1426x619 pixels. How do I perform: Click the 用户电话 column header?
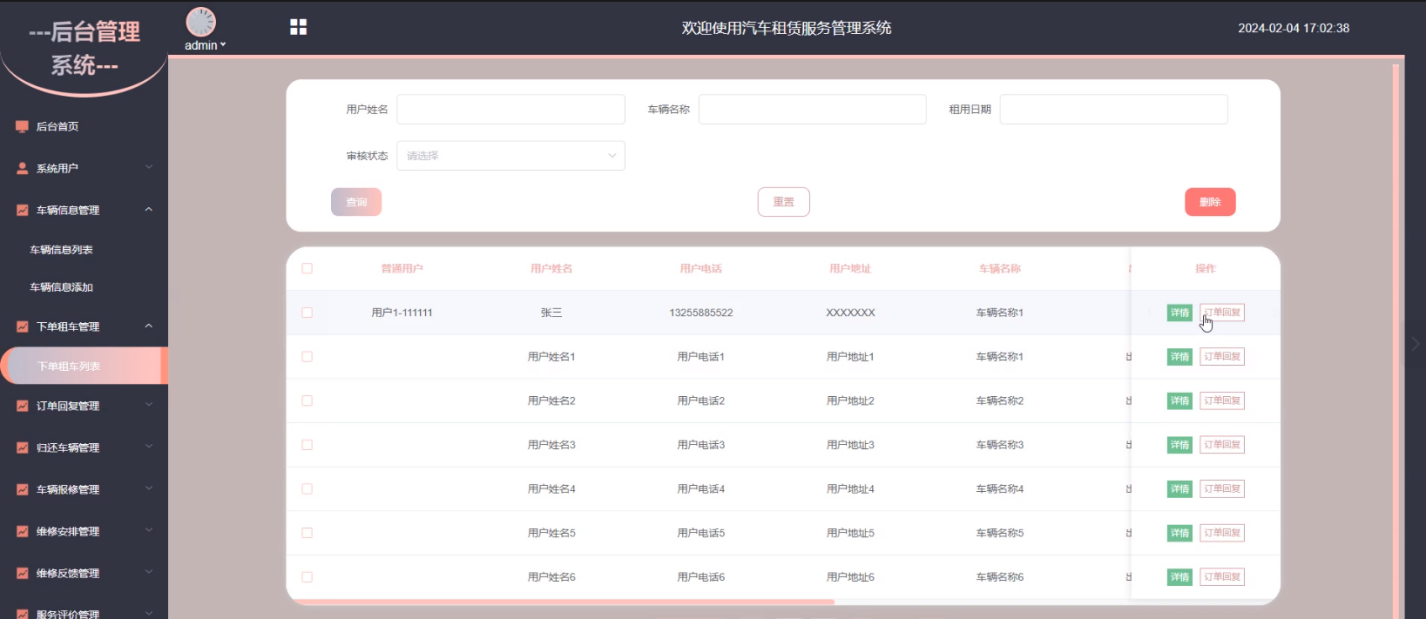pyautogui.click(x=701, y=269)
